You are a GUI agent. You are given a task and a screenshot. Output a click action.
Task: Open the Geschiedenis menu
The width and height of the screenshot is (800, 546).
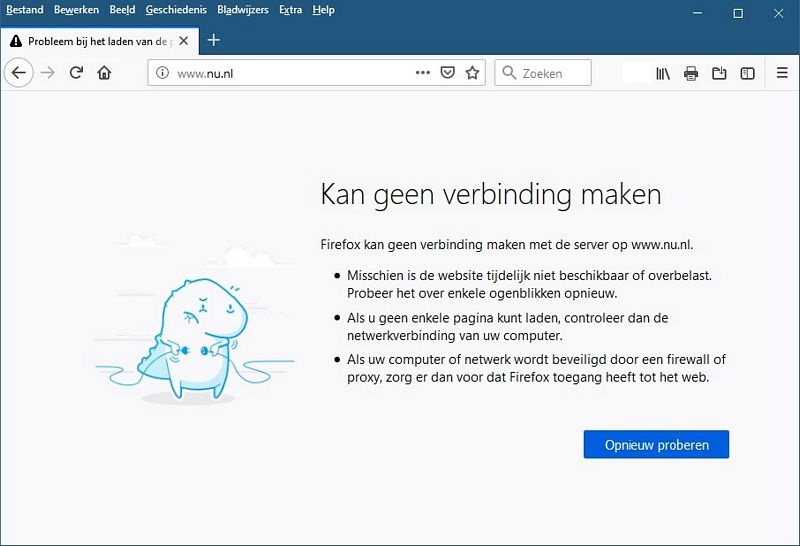tap(176, 10)
